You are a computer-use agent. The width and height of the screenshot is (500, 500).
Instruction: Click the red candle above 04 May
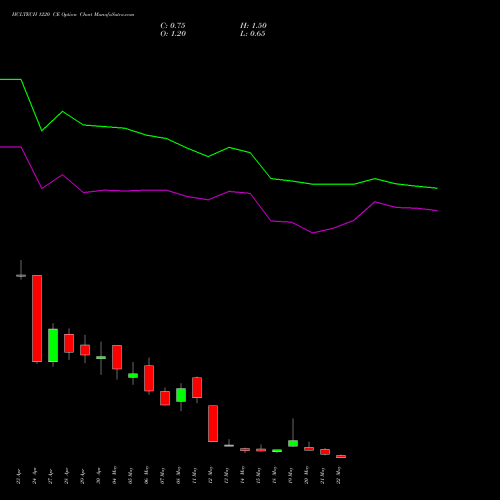117,357
